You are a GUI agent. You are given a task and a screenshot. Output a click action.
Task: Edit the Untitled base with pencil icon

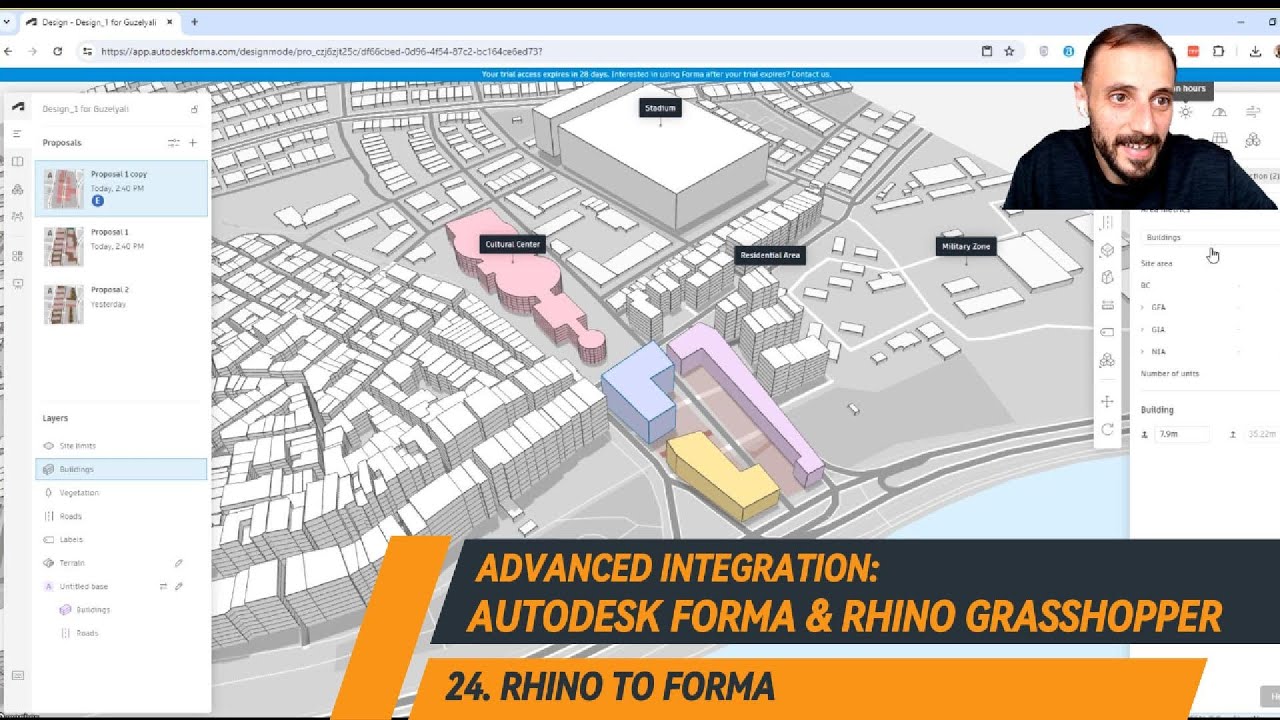point(179,586)
